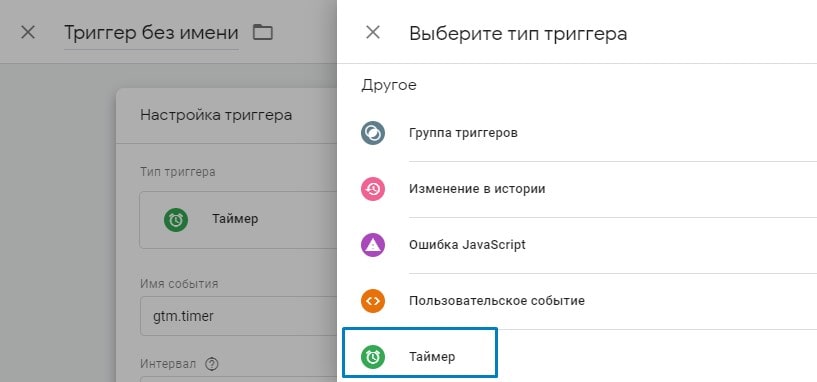Show help for 'Интервал' question mark
817x382 pixels.
212,364
